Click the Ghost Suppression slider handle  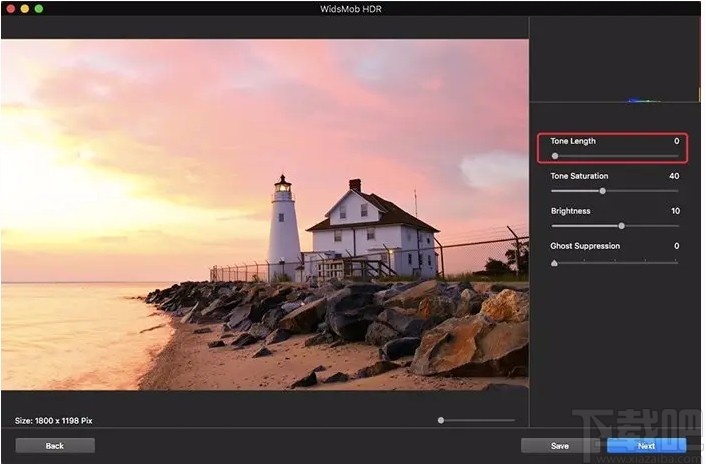(x=554, y=263)
